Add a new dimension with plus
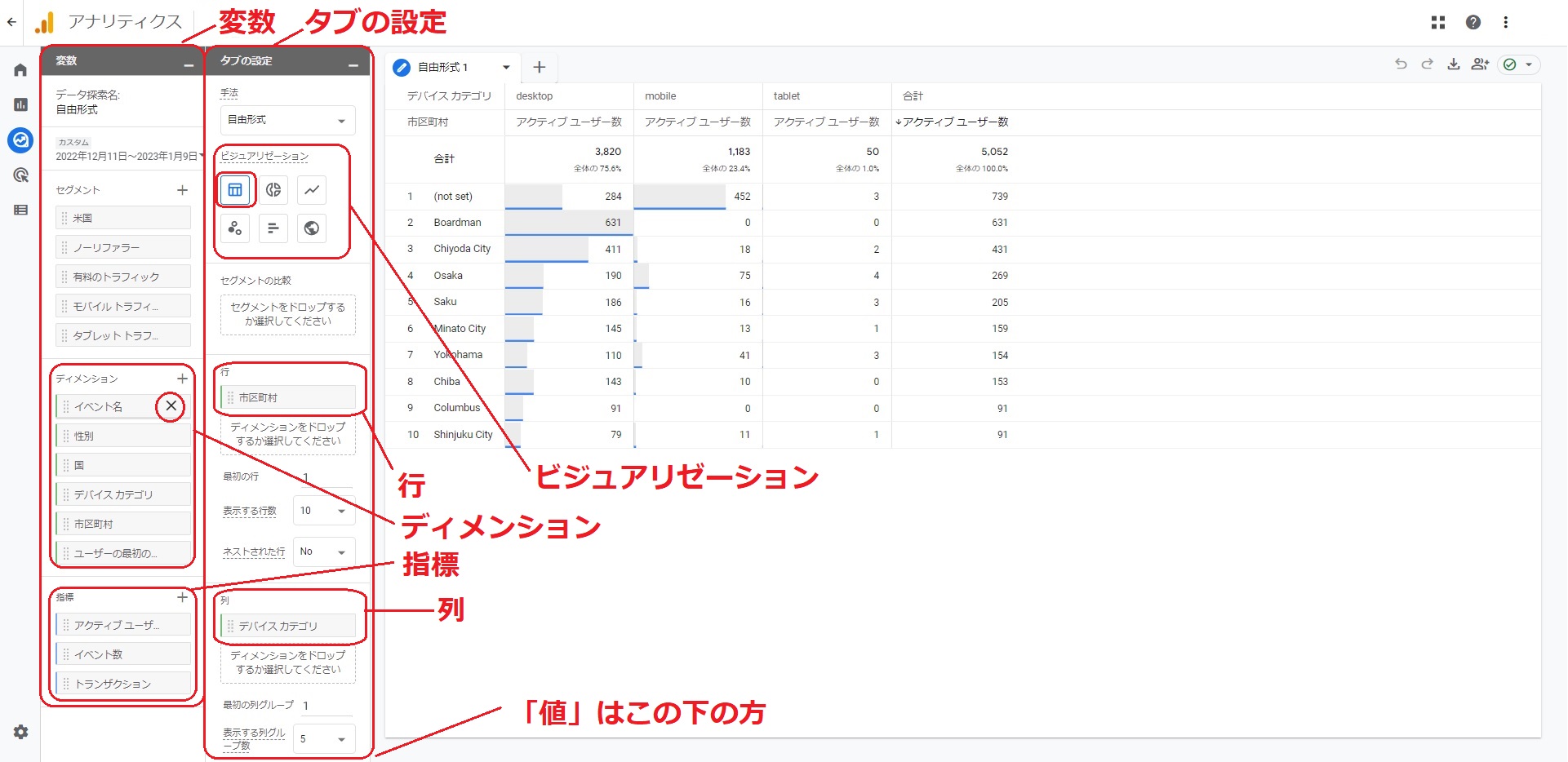Viewport: 1568px width, 762px height. [x=182, y=379]
